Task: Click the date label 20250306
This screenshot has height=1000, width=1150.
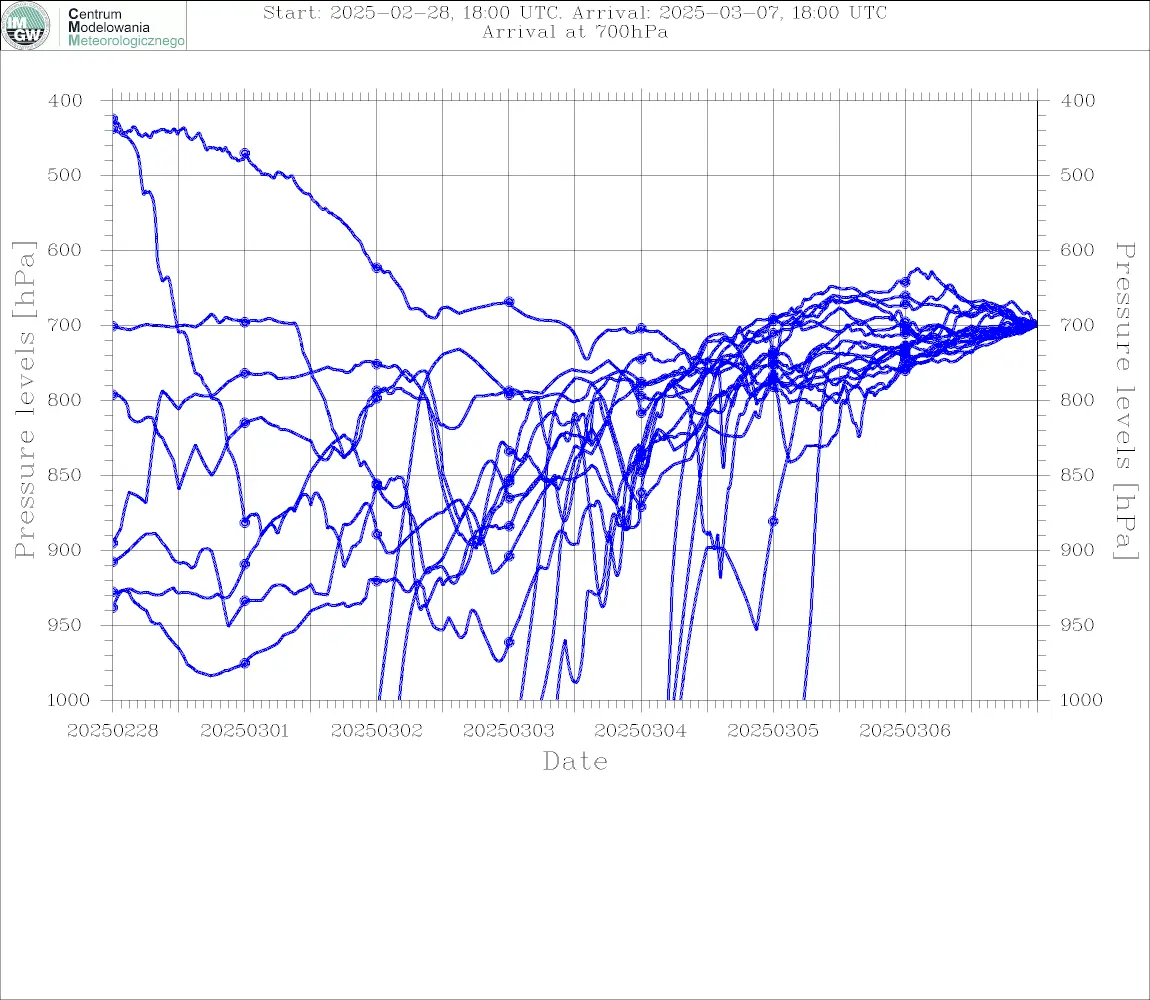Action: [905, 731]
